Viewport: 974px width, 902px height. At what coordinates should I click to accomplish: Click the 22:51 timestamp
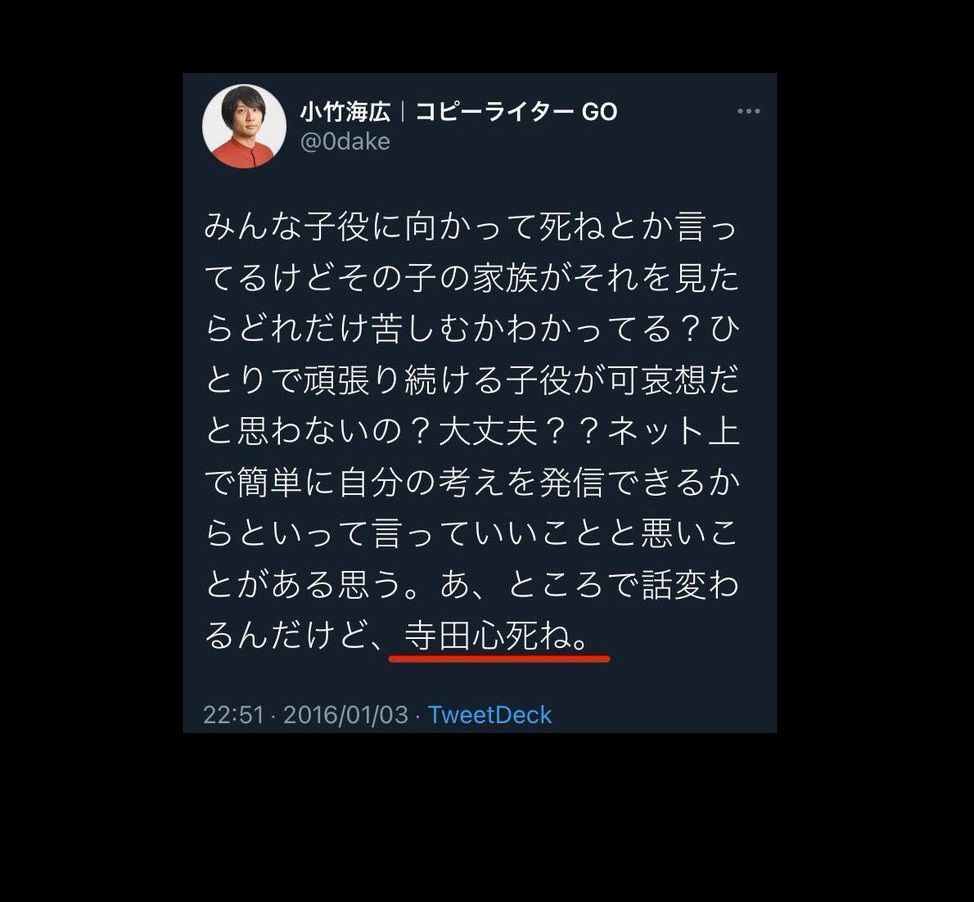tap(234, 714)
